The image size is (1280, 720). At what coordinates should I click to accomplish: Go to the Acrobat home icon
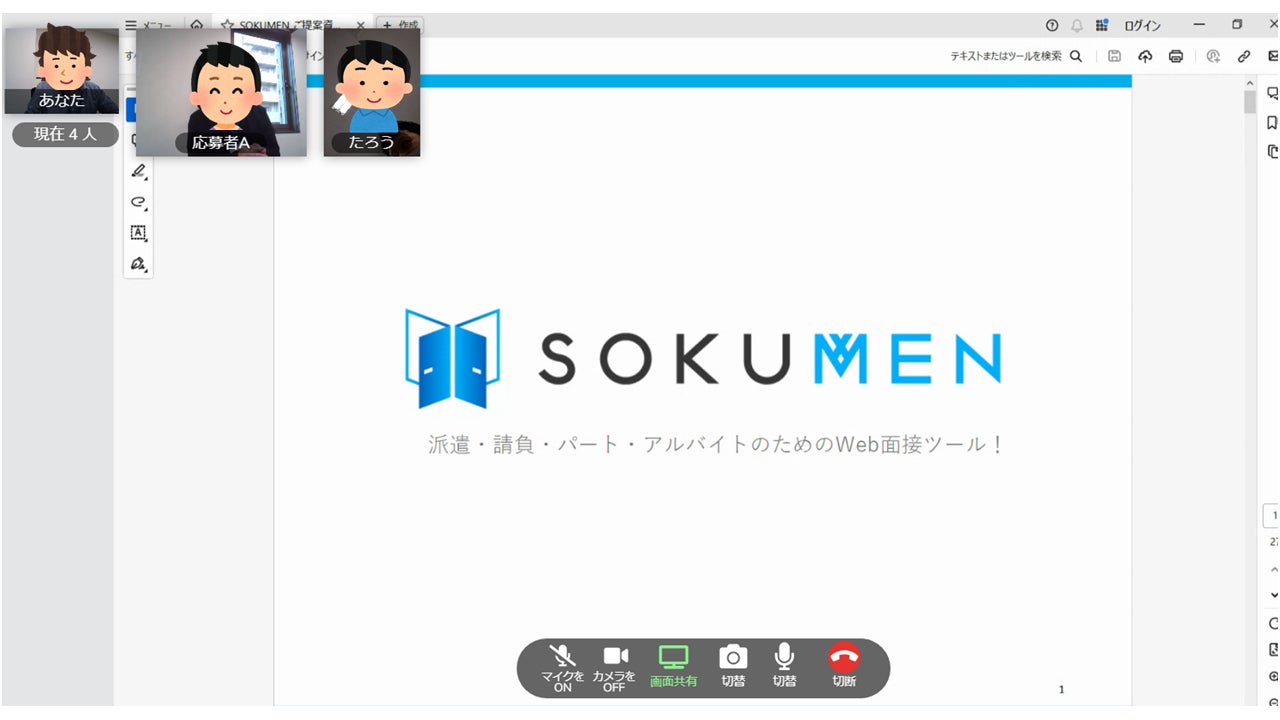[x=197, y=25]
